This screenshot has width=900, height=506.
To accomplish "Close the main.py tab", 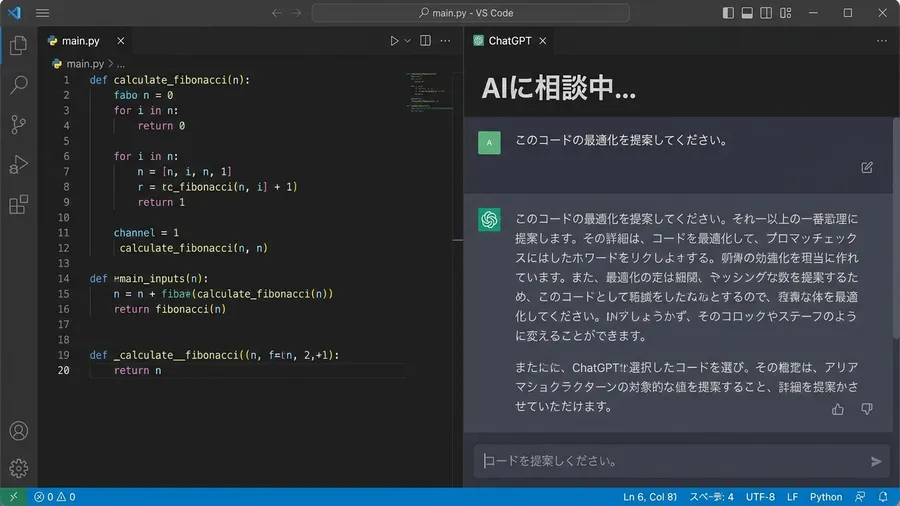I will click(x=121, y=41).
